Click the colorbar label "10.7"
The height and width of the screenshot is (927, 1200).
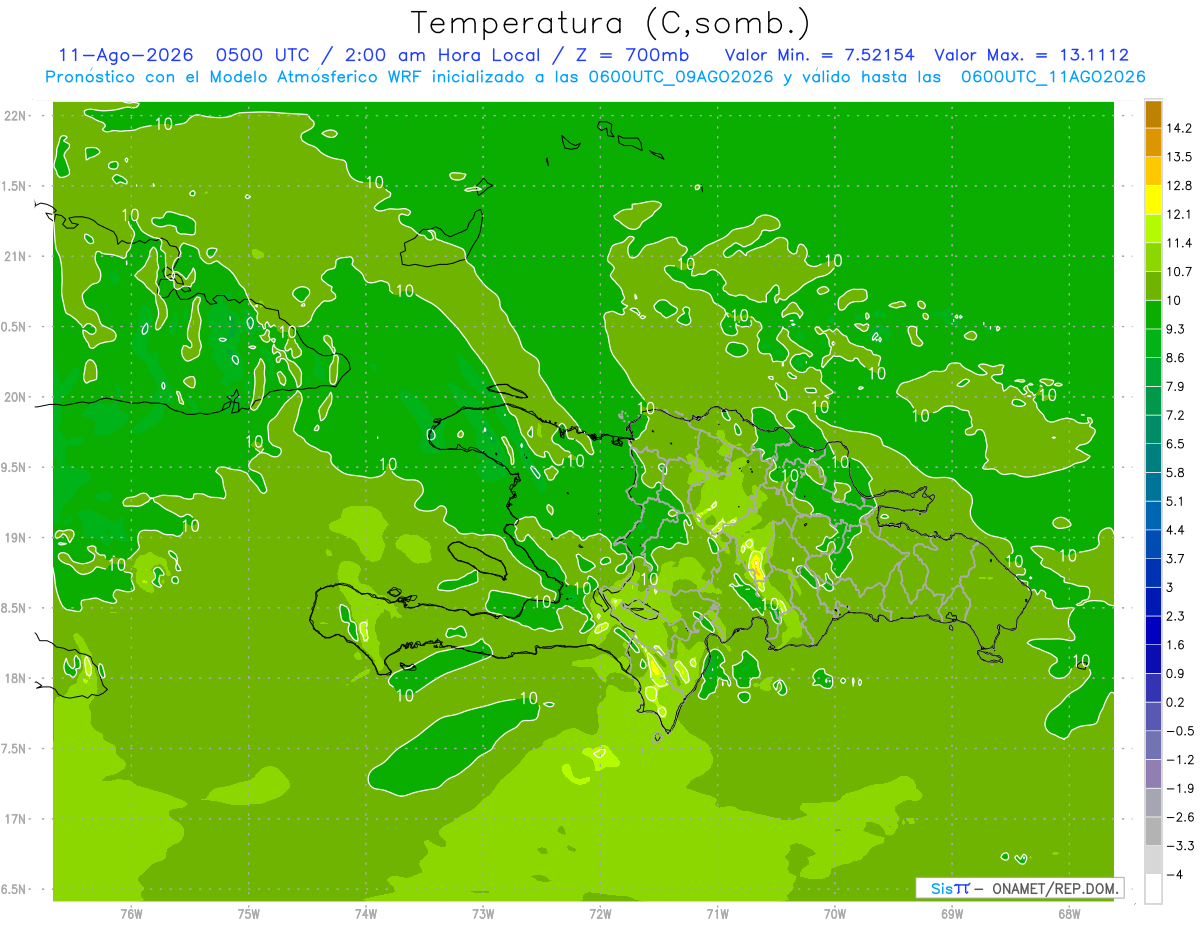coord(1179,272)
